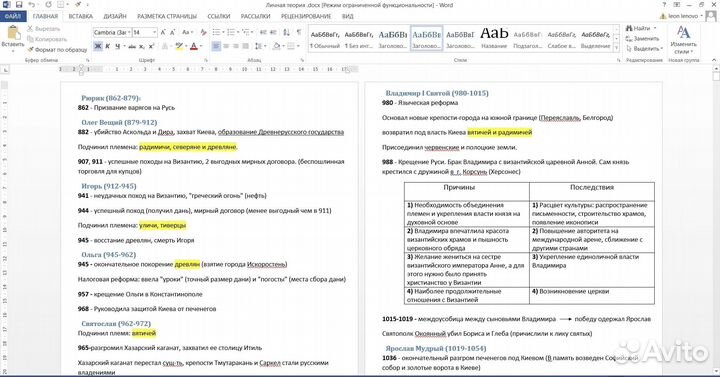Open the Font dialog launcher (Шрифт)
The width and height of the screenshot is (720, 377).
tap(206, 60)
